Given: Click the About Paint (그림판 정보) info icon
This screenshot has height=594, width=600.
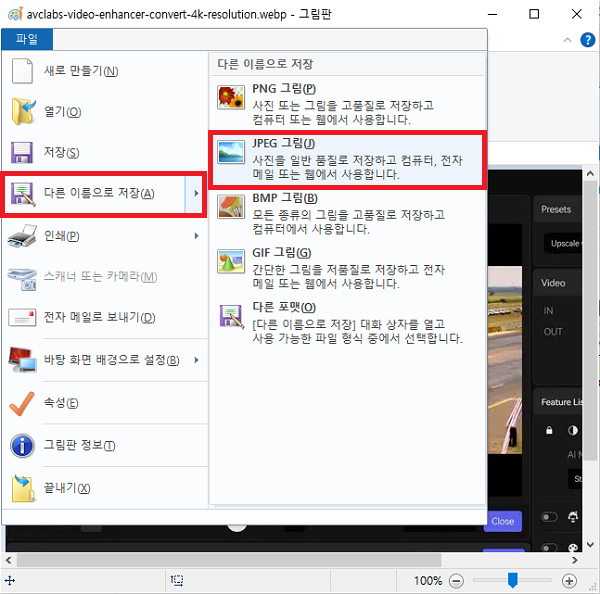Looking at the screenshot, I should (x=22, y=446).
